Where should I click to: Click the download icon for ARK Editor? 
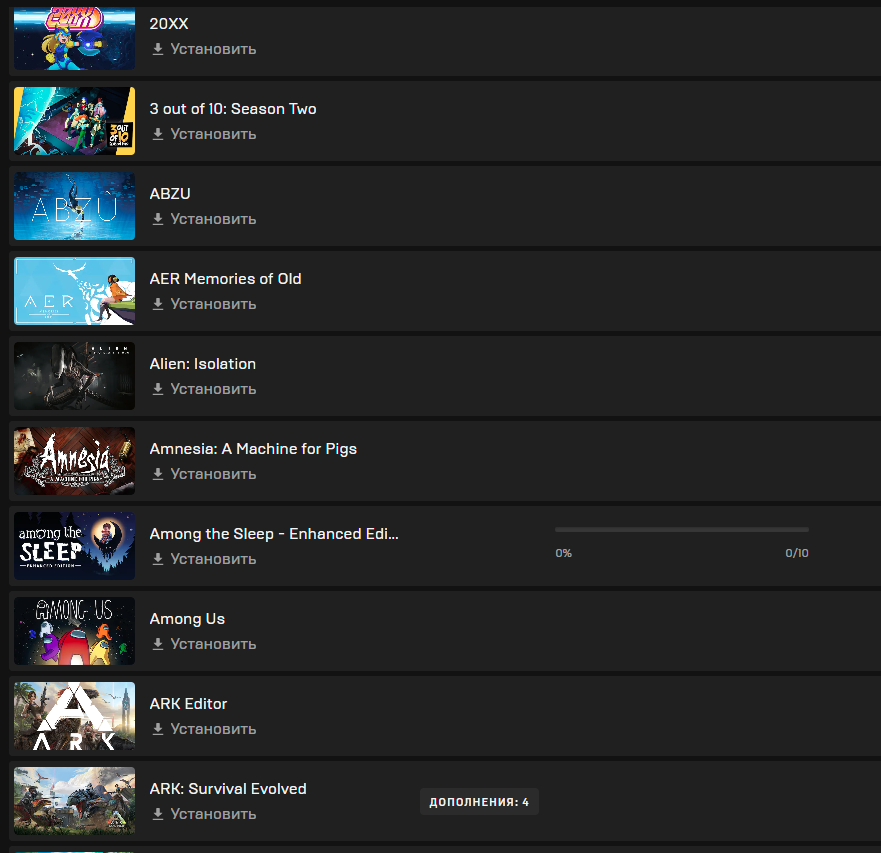coord(158,729)
